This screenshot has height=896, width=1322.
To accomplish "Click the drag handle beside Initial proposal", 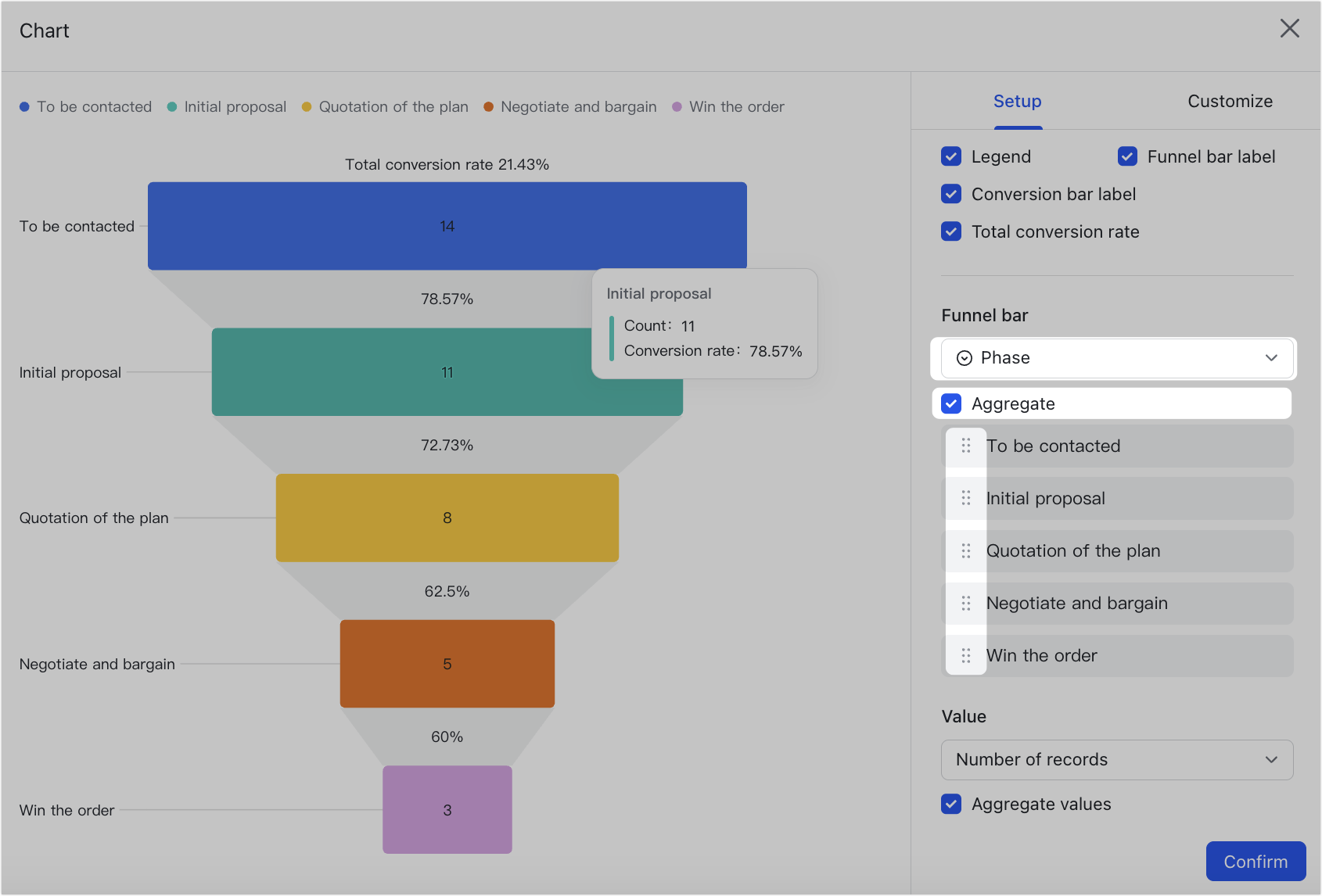I will click(966, 498).
